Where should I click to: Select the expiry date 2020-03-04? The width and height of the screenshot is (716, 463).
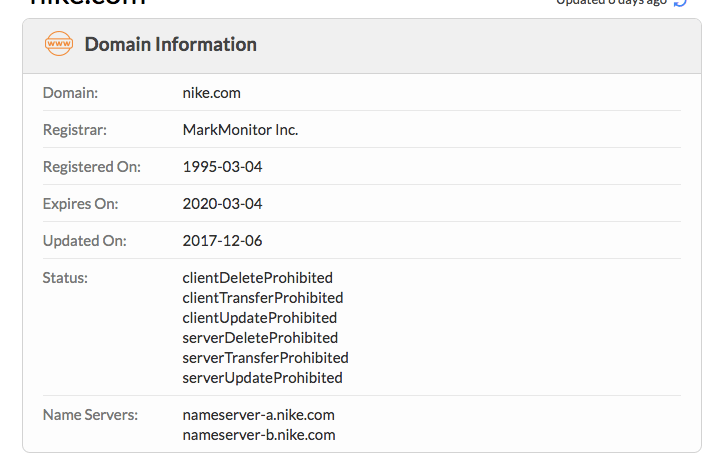[222, 204]
